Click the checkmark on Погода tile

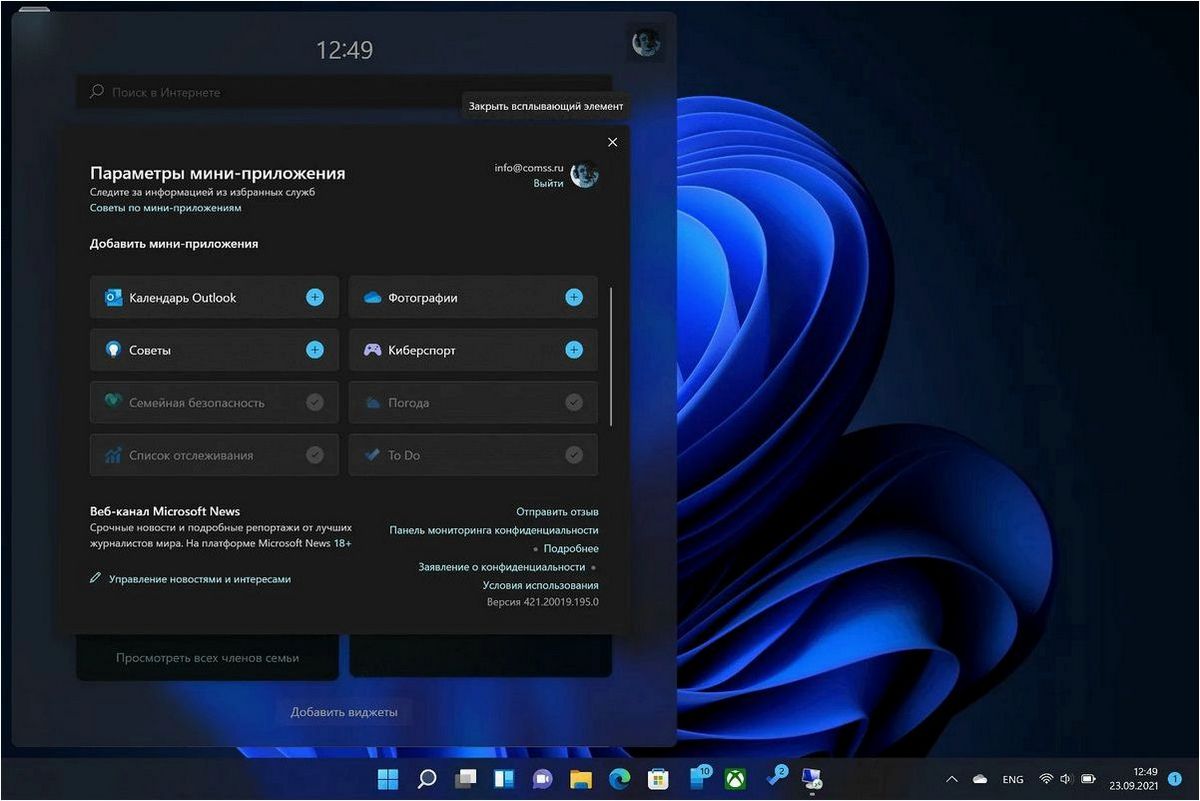point(574,402)
